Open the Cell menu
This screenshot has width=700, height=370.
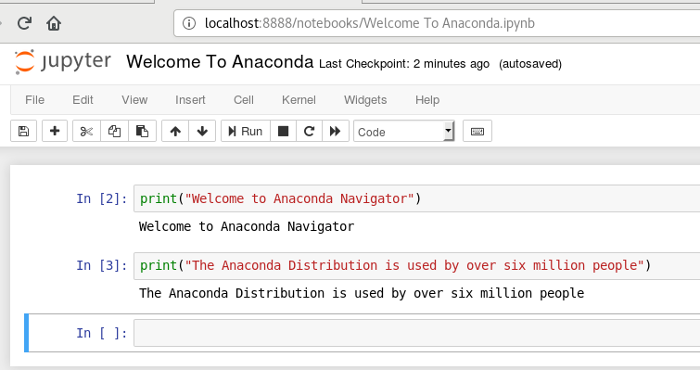click(243, 100)
